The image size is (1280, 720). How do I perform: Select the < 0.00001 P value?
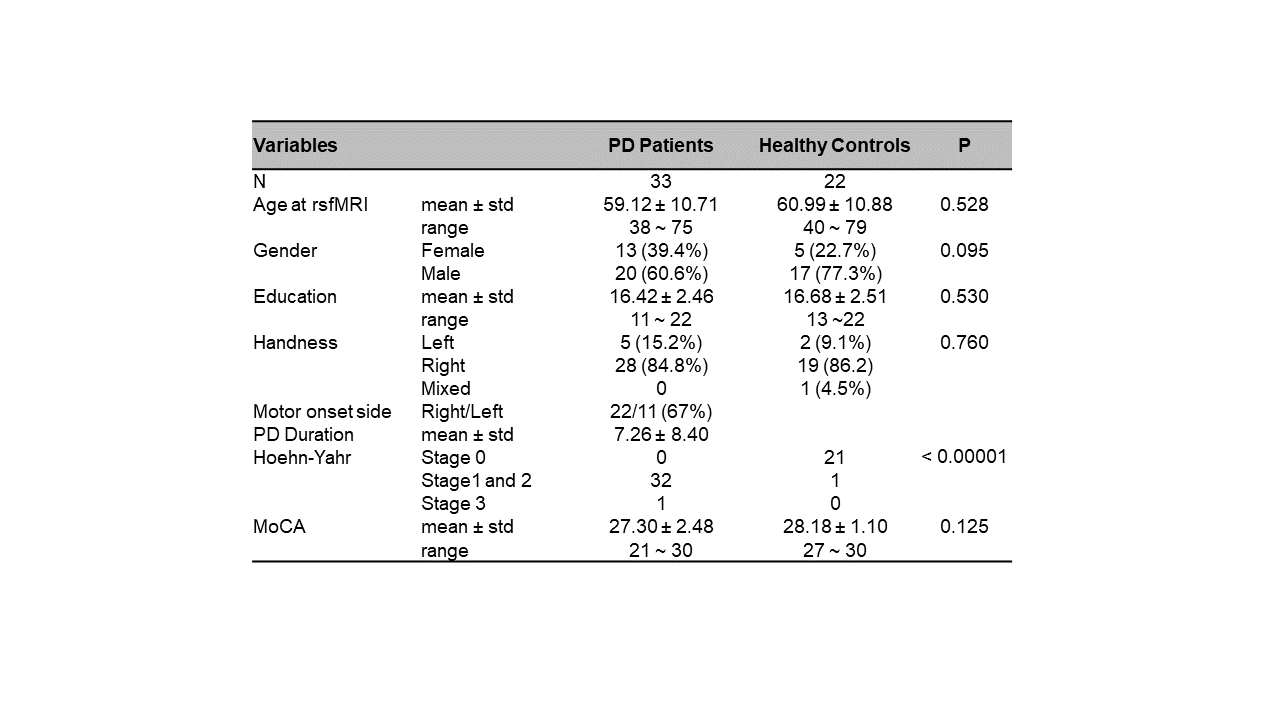point(964,457)
